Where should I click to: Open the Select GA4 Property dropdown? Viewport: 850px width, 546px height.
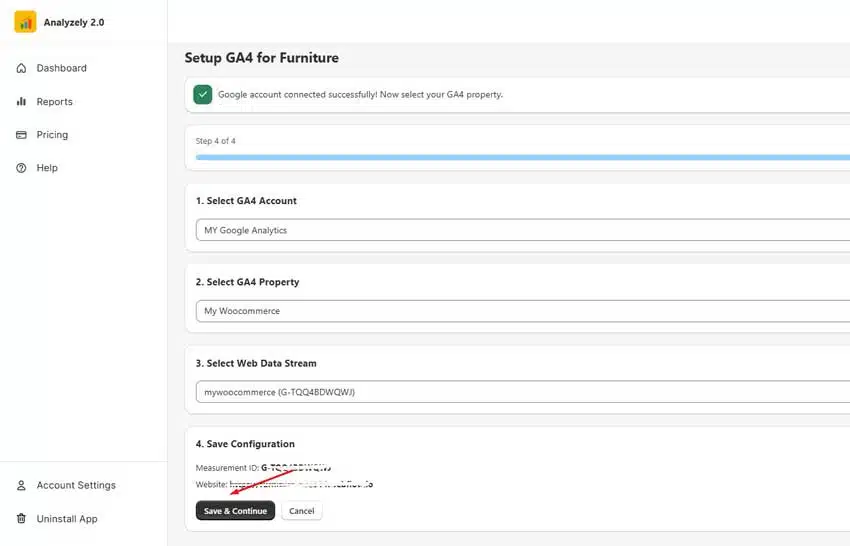click(x=523, y=311)
